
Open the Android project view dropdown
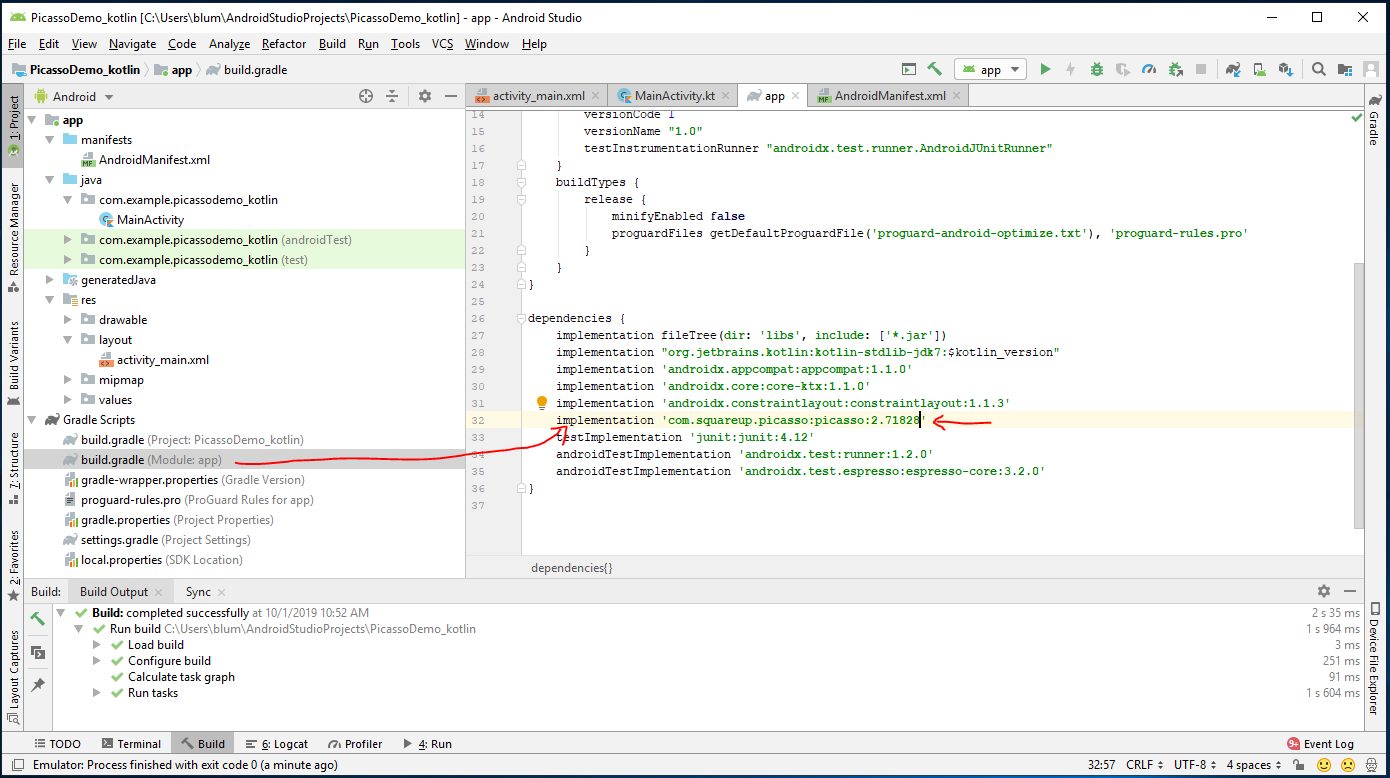(74, 97)
